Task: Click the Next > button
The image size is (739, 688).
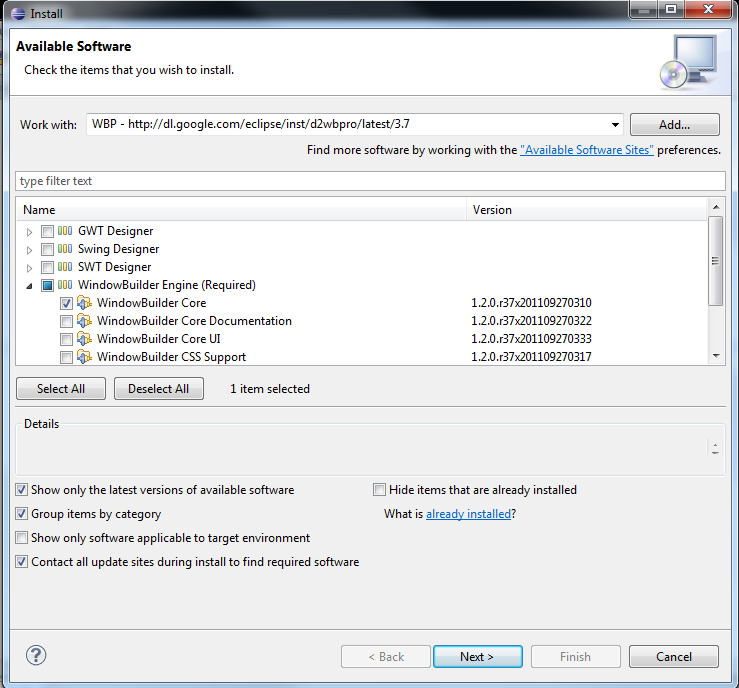Action: (477, 656)
